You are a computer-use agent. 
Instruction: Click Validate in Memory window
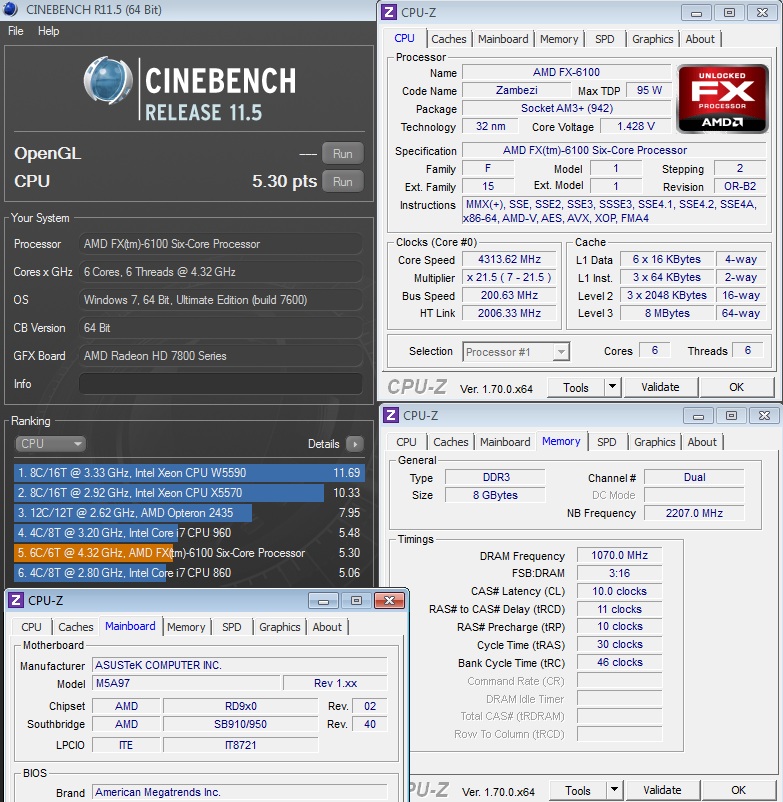click(662, 790)
